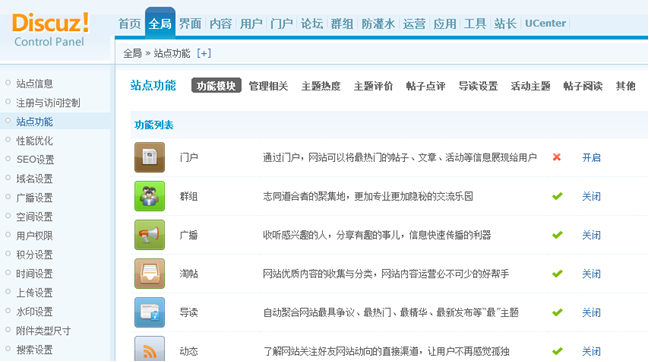Open the 门户 top menu
The height and width of the screenshot is (362, 649).
click(x=281, y=24)
